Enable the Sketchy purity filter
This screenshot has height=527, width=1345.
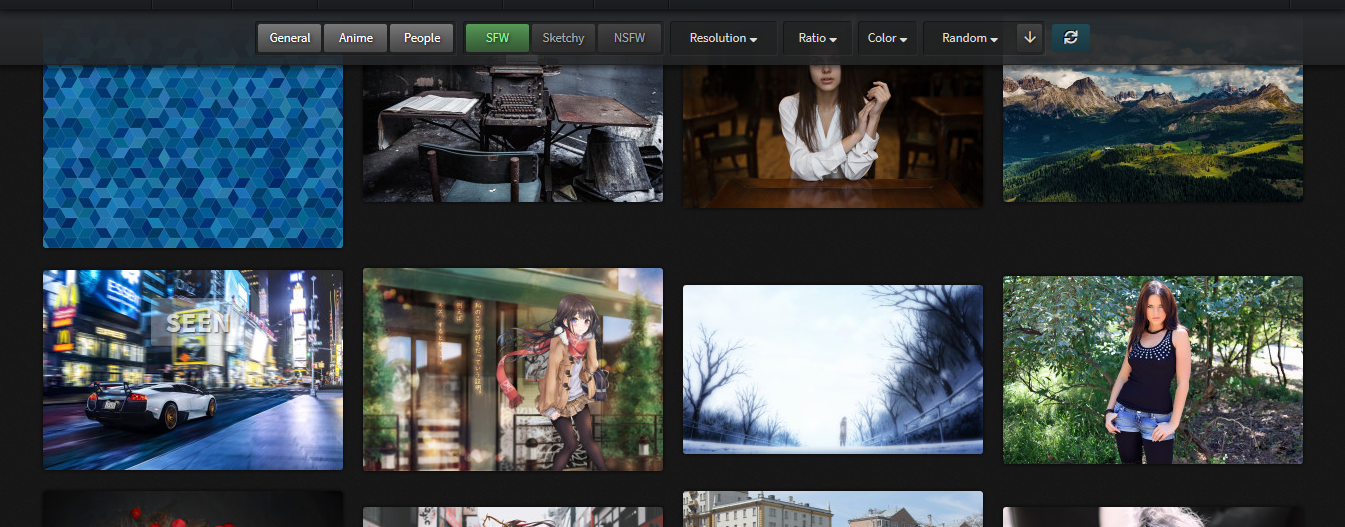click(x=563, y=38)
